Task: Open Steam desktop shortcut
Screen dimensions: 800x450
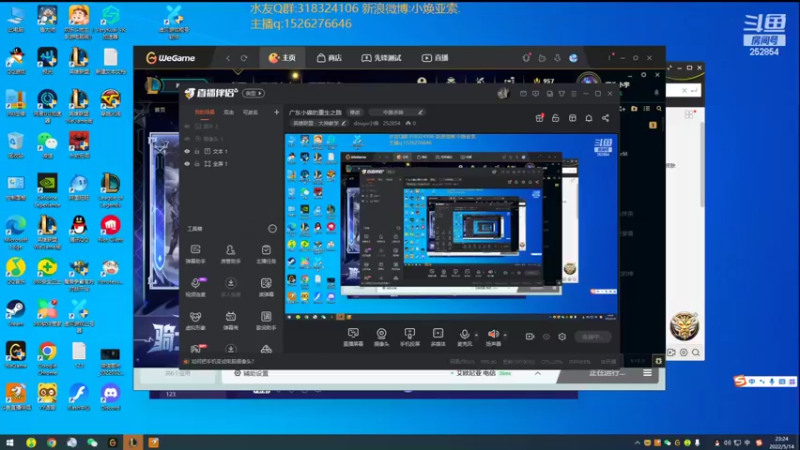Action: pyautogui.click(x=16, y=313)
